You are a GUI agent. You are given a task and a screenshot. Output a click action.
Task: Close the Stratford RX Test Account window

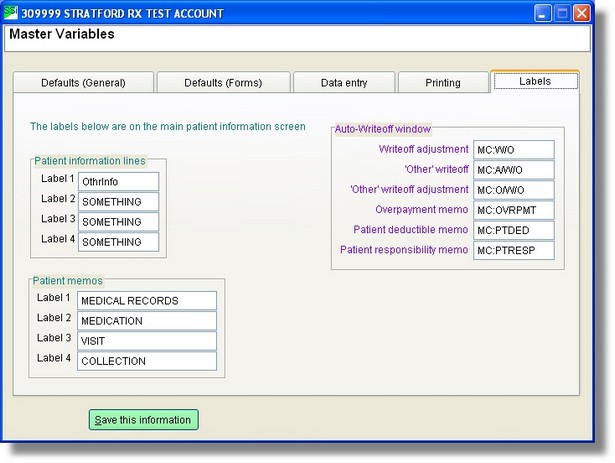pyautogui.click(x=582, y=13)
